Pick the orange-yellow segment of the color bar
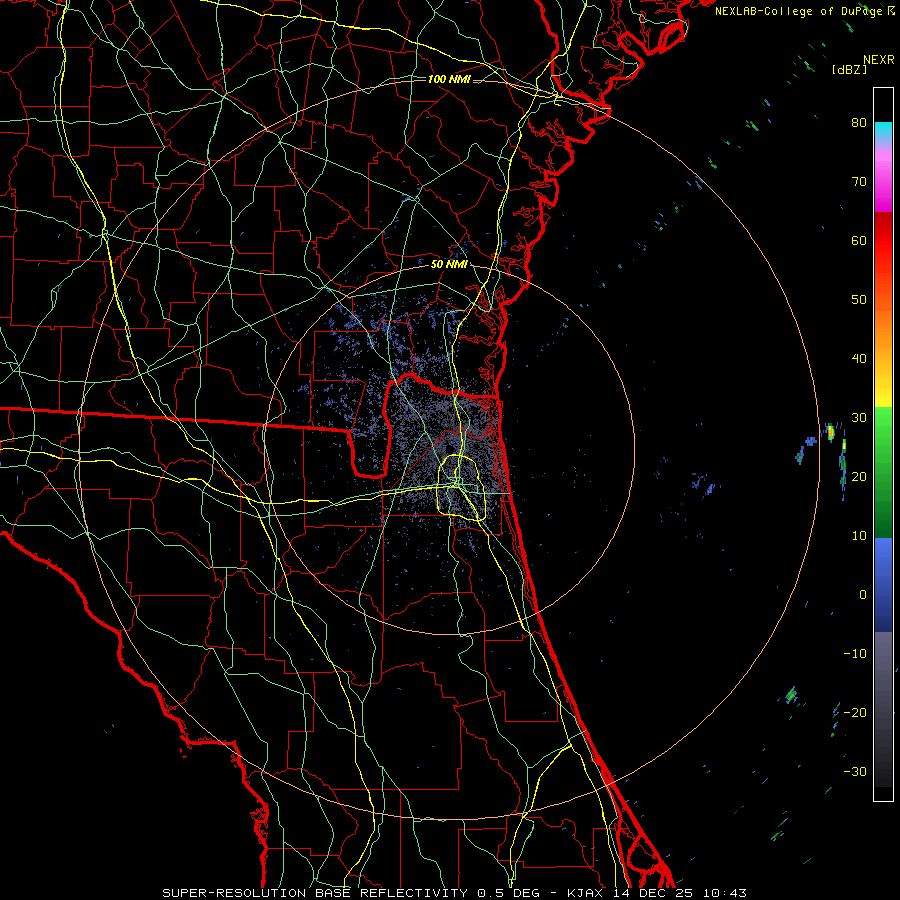Viewport: 900px width, 900px height. 883,350
